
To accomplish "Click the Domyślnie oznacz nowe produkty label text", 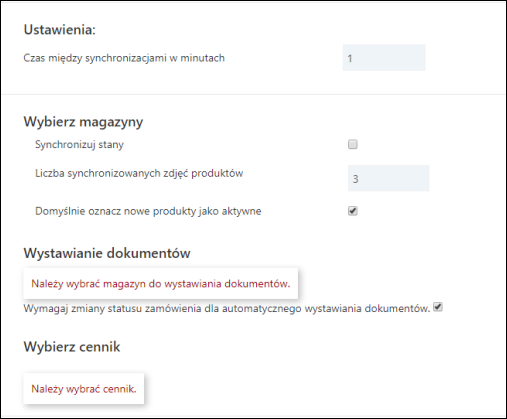I will (x=148, y=211).
